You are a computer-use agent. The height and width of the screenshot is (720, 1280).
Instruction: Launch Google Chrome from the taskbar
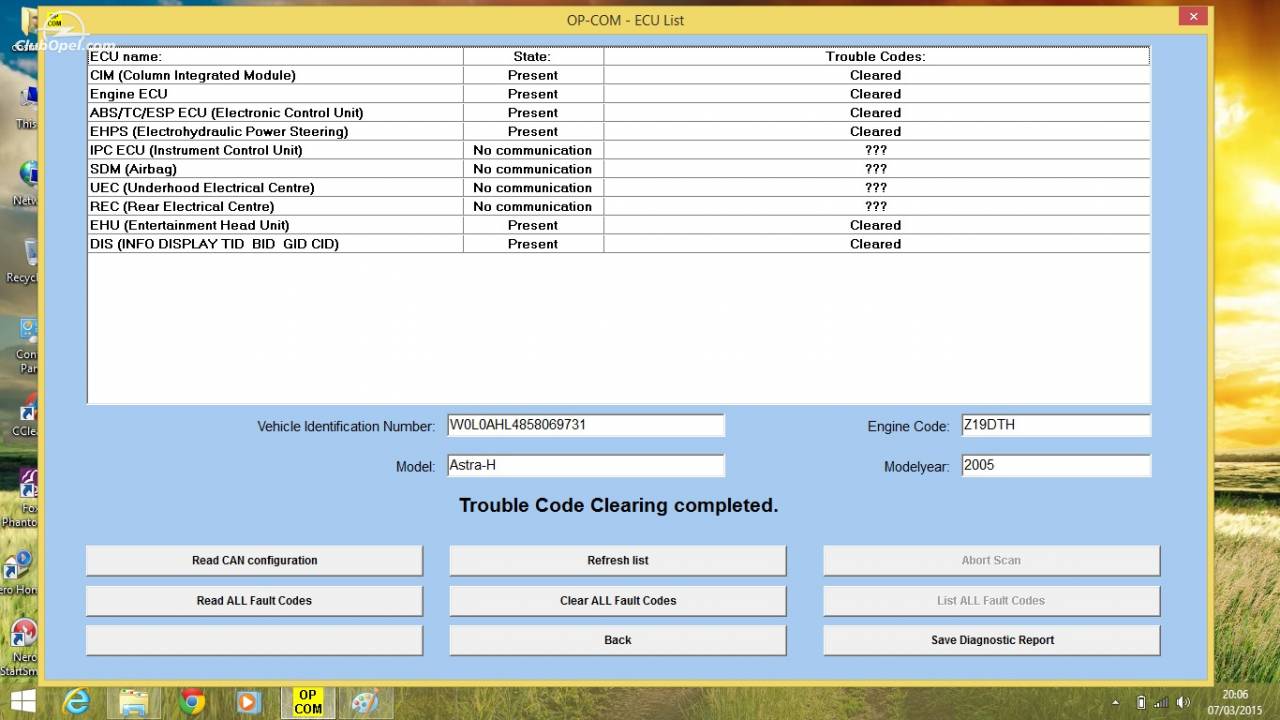[192, 701]
